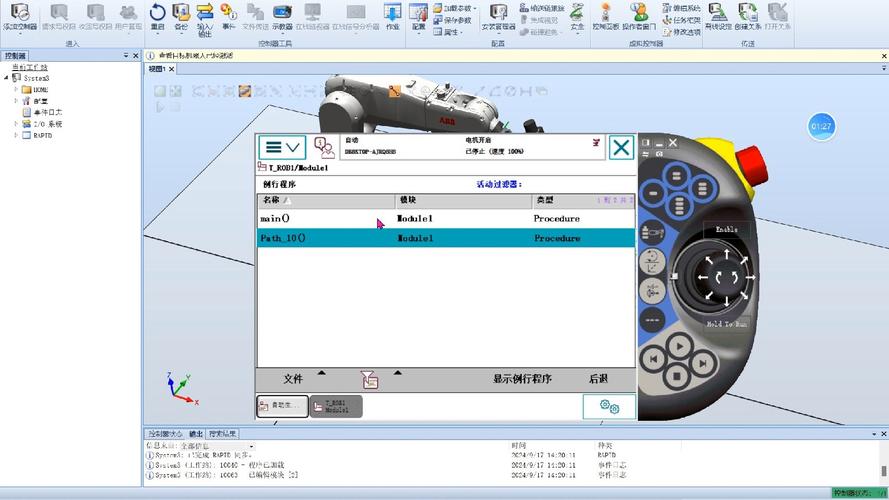Click 显示例行程序 button
This screenshot has height=500, width=889.
click(x=522, y=379)
